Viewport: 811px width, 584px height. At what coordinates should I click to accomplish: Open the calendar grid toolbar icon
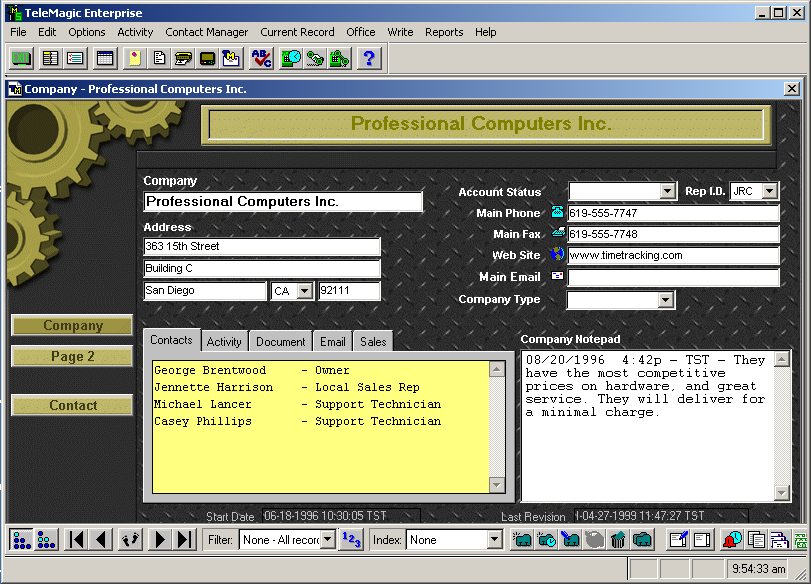coord(105,58)
